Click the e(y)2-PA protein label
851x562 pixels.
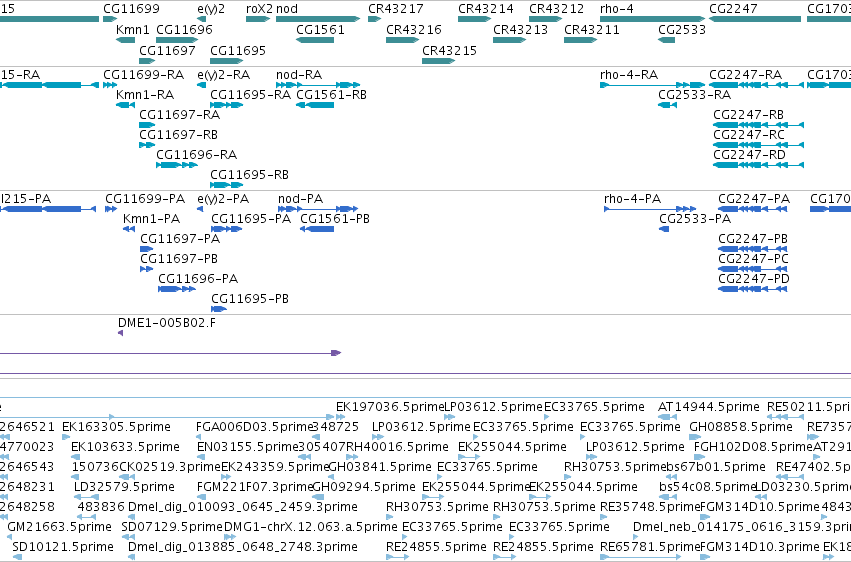(223, 199)
